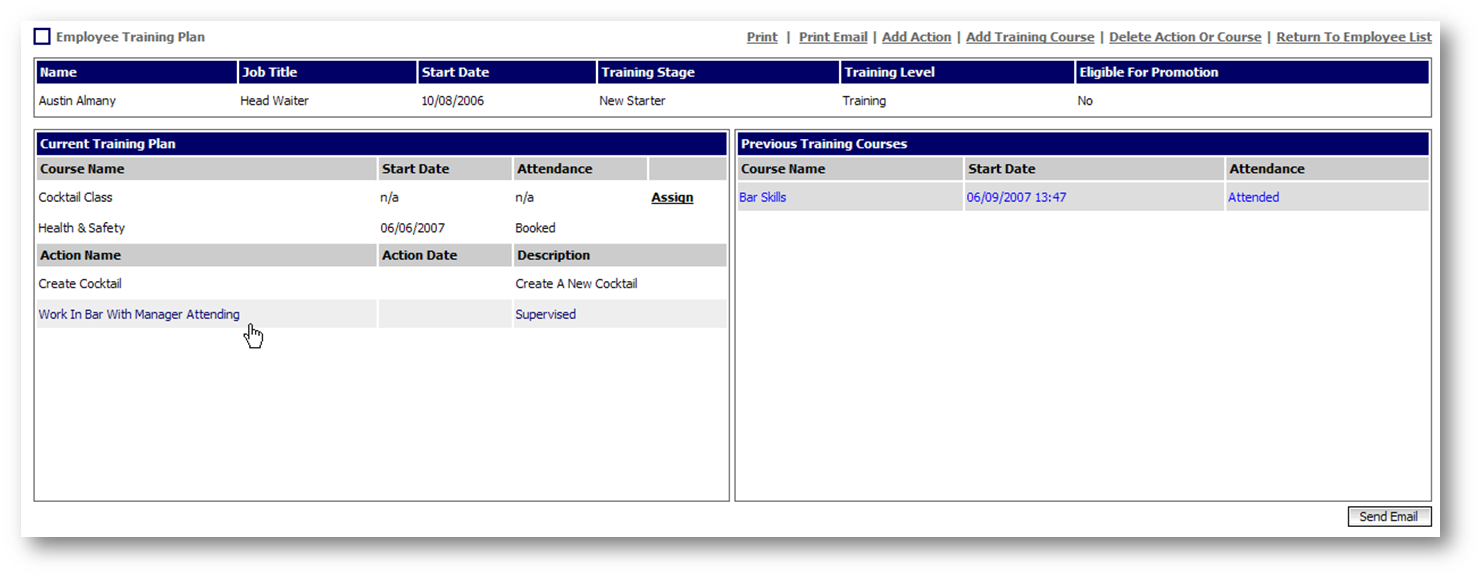
Task: Assign the Cocktail Class course
Action: (672, 198)
